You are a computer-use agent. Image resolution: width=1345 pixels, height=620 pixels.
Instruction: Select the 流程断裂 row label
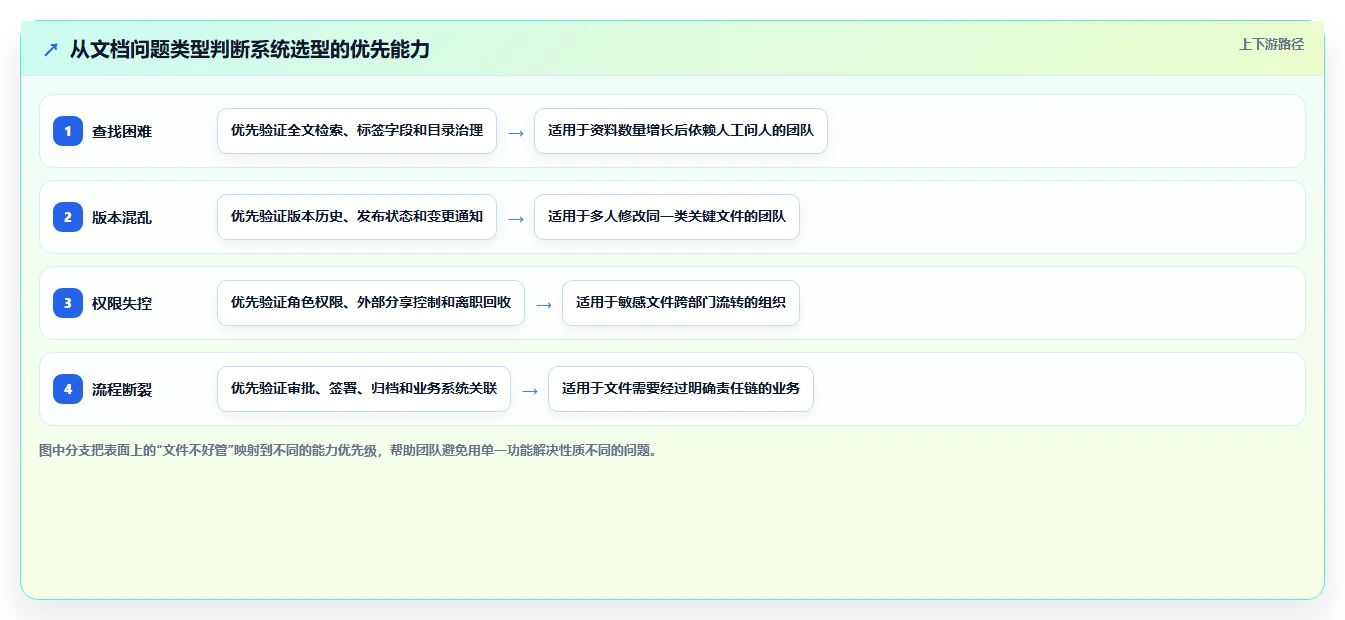coord(122,389)
